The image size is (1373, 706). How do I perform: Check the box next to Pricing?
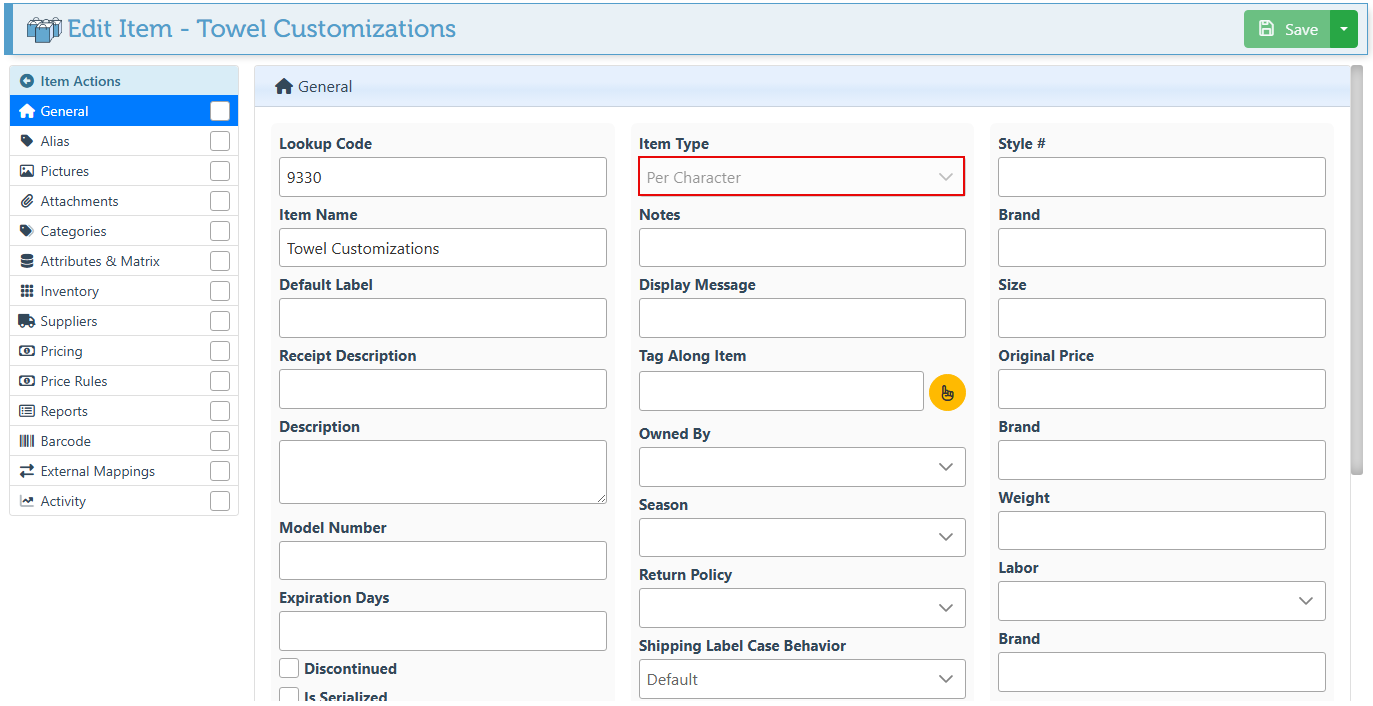pyautogui.click(x=220, y=351)
